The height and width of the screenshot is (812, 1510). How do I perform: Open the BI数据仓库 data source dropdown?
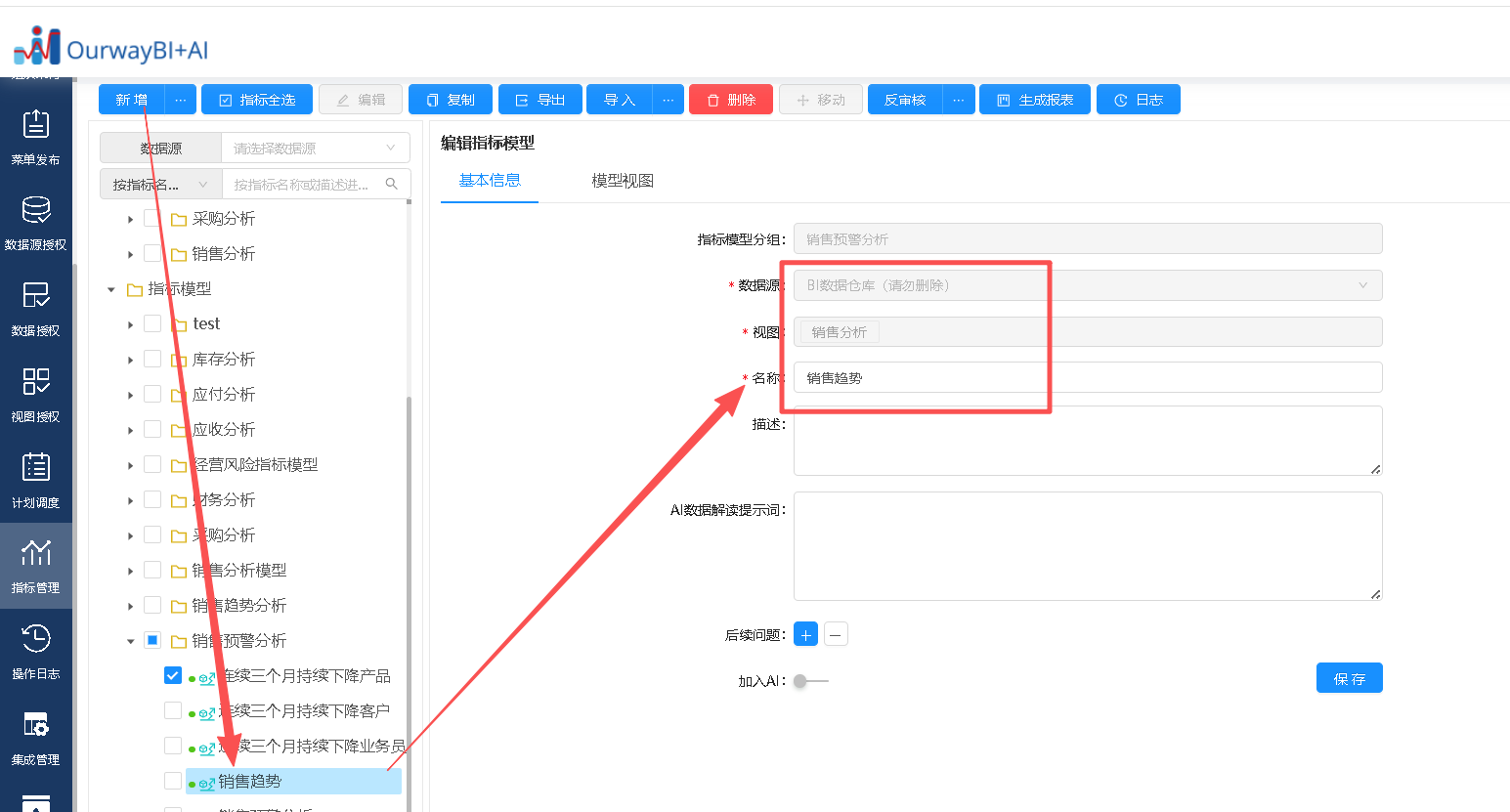[1088, 285]
